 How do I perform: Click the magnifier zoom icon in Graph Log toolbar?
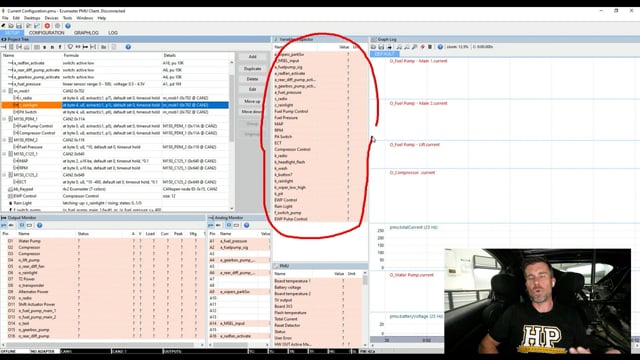click(x=415, y=47)
